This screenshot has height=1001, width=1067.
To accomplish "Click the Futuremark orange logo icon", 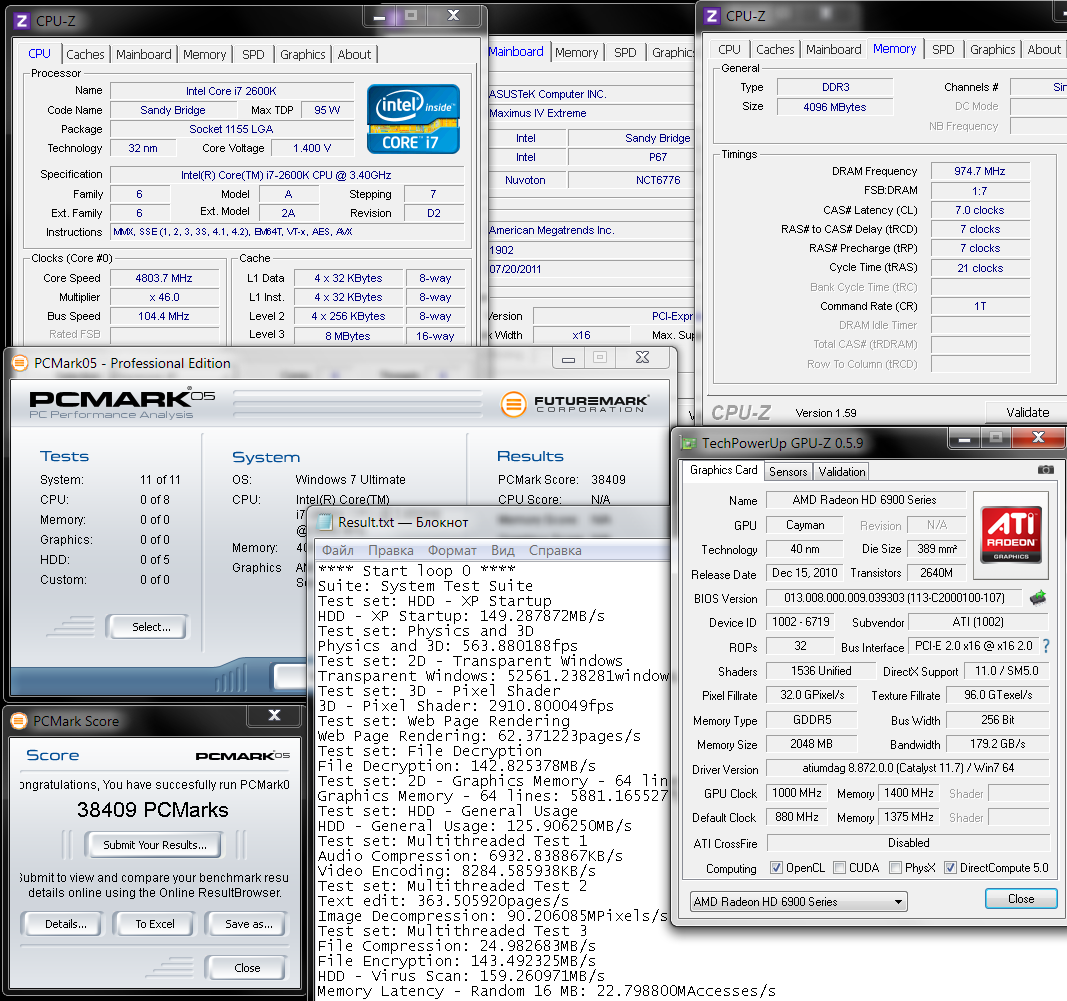I will tap(514, 404).
